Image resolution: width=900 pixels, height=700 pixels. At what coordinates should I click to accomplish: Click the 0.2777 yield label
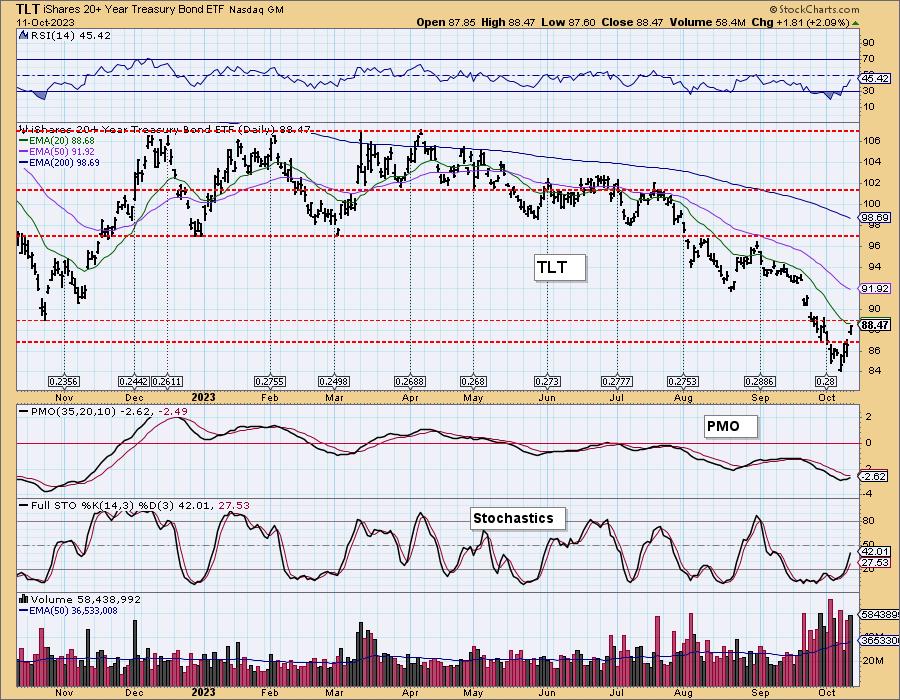[x=617, y=382]
